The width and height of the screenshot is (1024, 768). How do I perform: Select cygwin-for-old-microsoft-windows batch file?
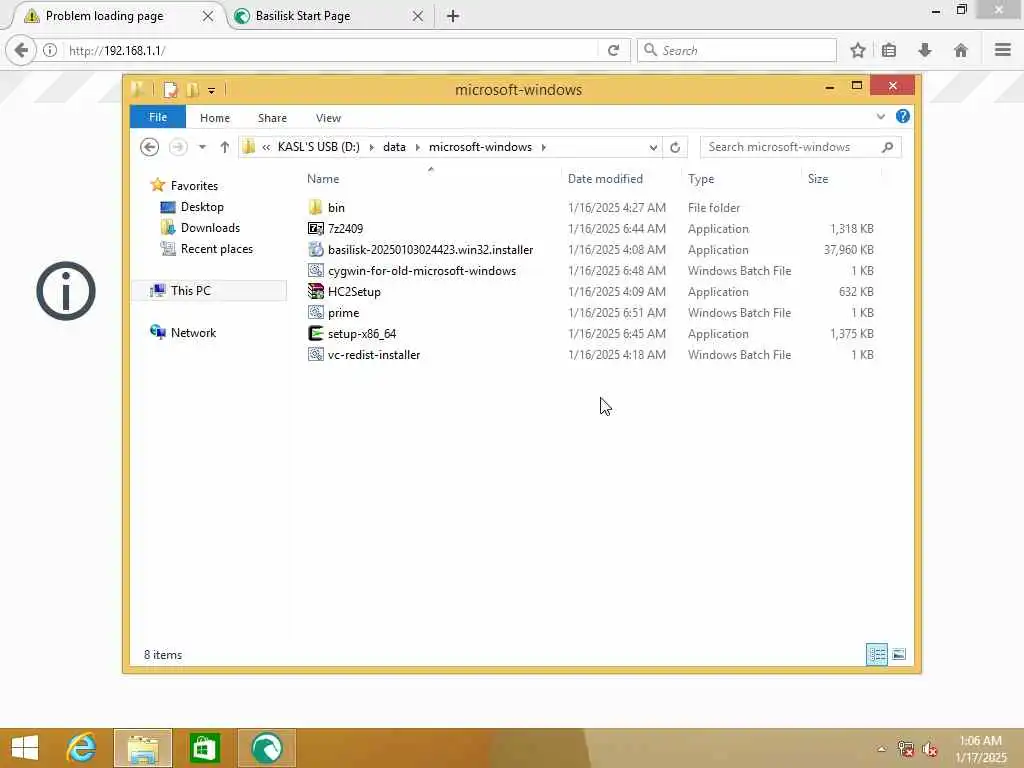422,270
